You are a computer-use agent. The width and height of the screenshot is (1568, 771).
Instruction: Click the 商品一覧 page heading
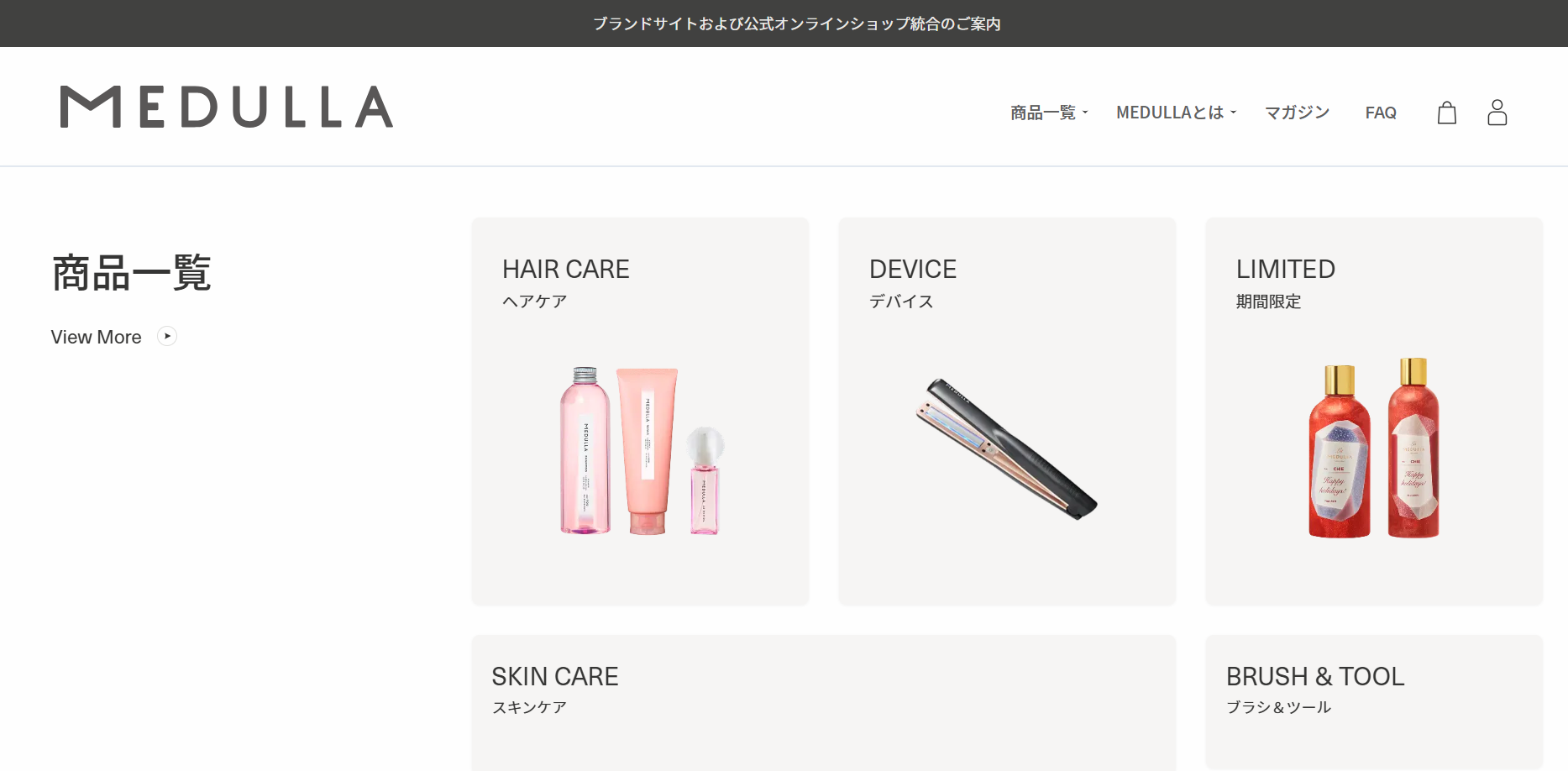pos(132,273)
